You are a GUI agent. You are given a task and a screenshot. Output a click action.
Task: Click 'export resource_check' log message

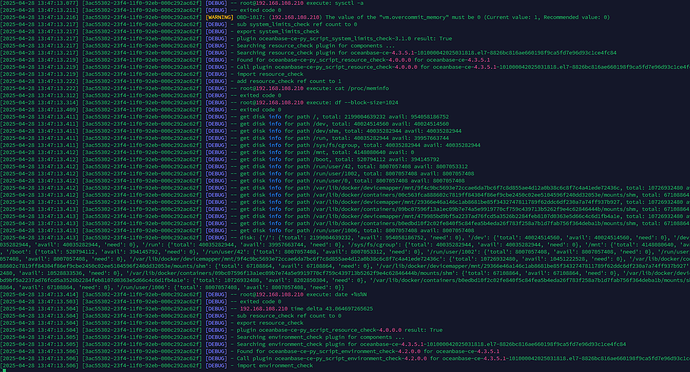pyautogui.click(x=270, y=323)
